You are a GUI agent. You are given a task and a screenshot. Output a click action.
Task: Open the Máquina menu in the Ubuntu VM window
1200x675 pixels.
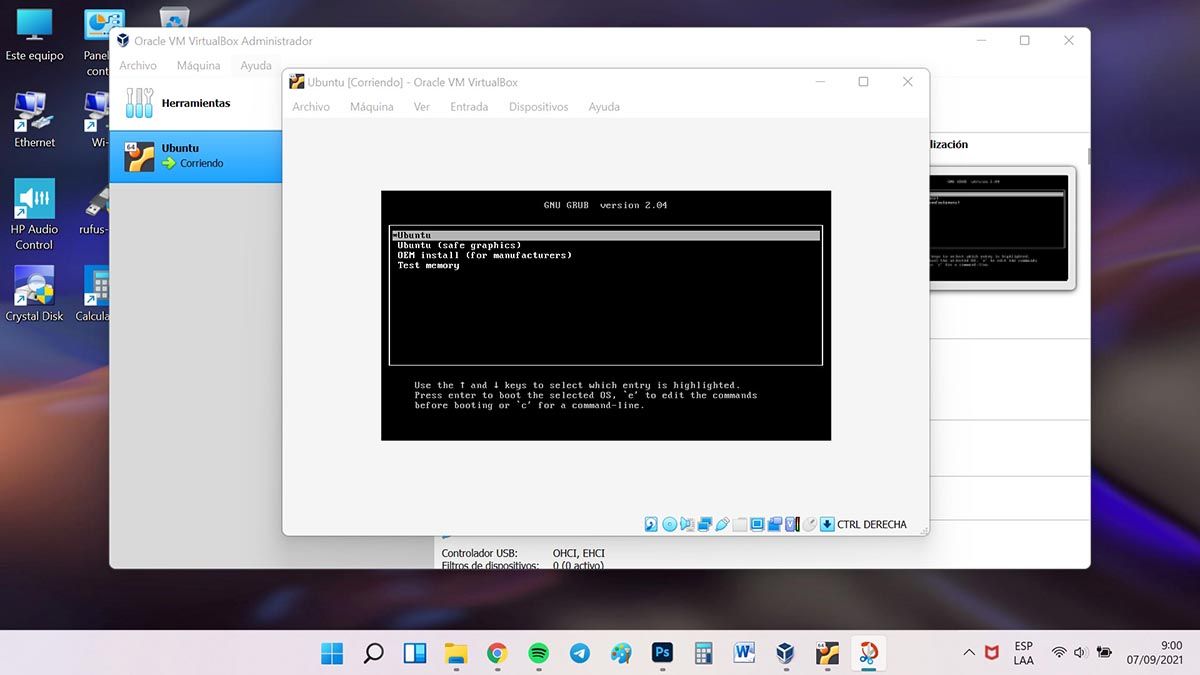(x=371, y=107)
